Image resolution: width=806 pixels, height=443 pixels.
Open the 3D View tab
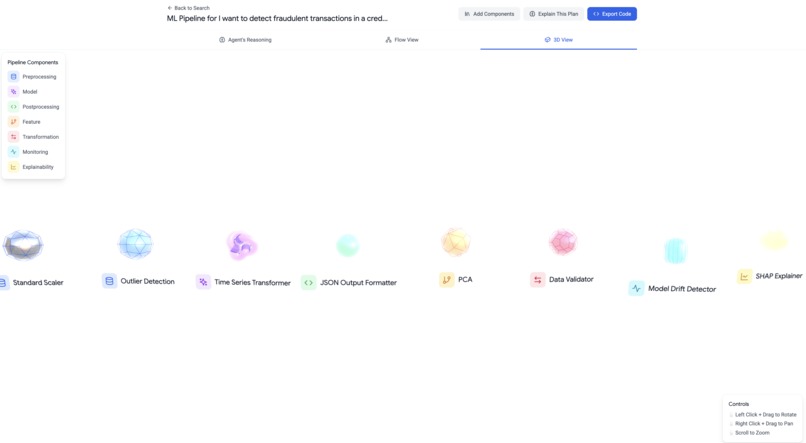(558, 40)
